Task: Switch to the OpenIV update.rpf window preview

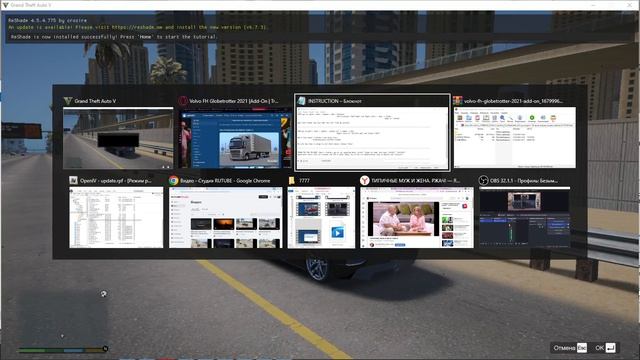Action: (x=116, y=218)
